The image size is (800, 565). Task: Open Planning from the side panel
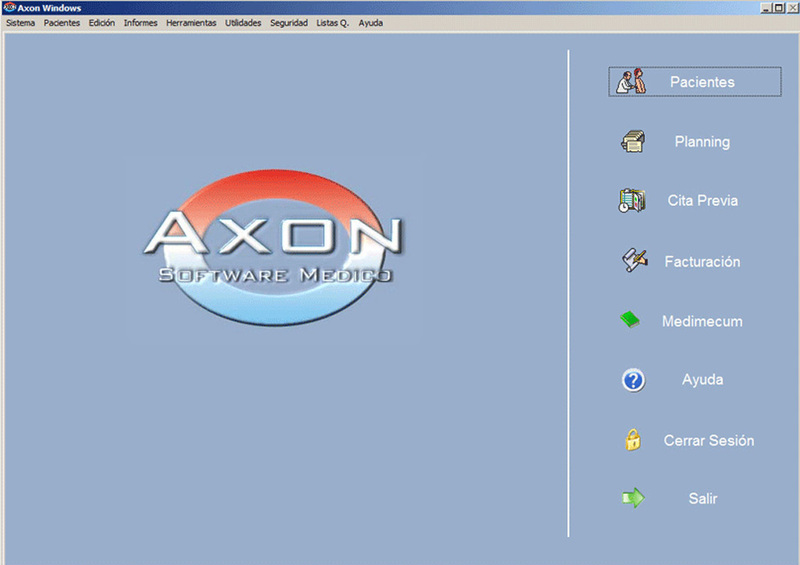point(702,141)
